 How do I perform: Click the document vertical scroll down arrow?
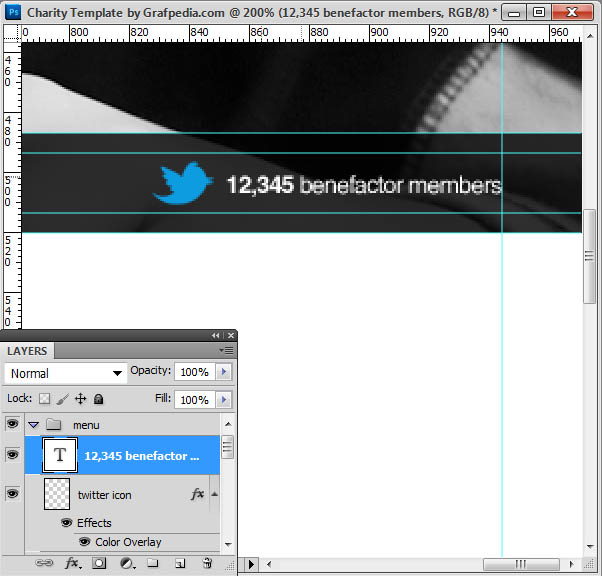click(590, 546)
